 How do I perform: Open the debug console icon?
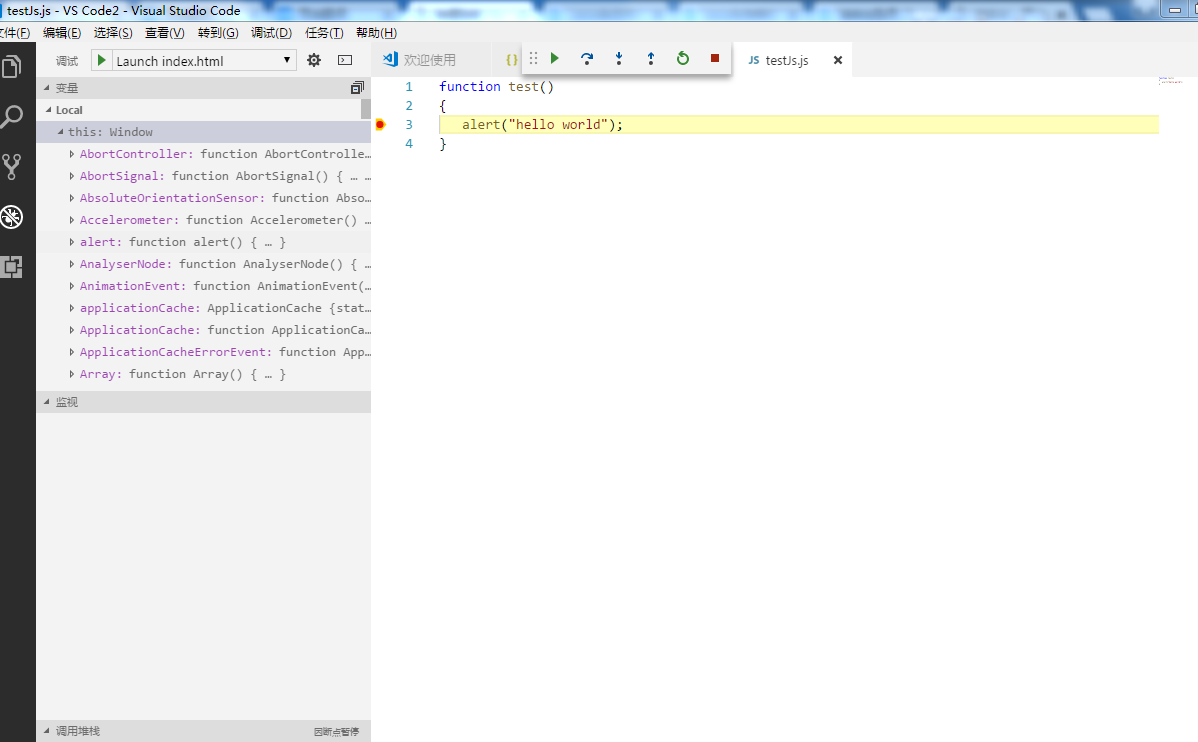click(345, 60)
